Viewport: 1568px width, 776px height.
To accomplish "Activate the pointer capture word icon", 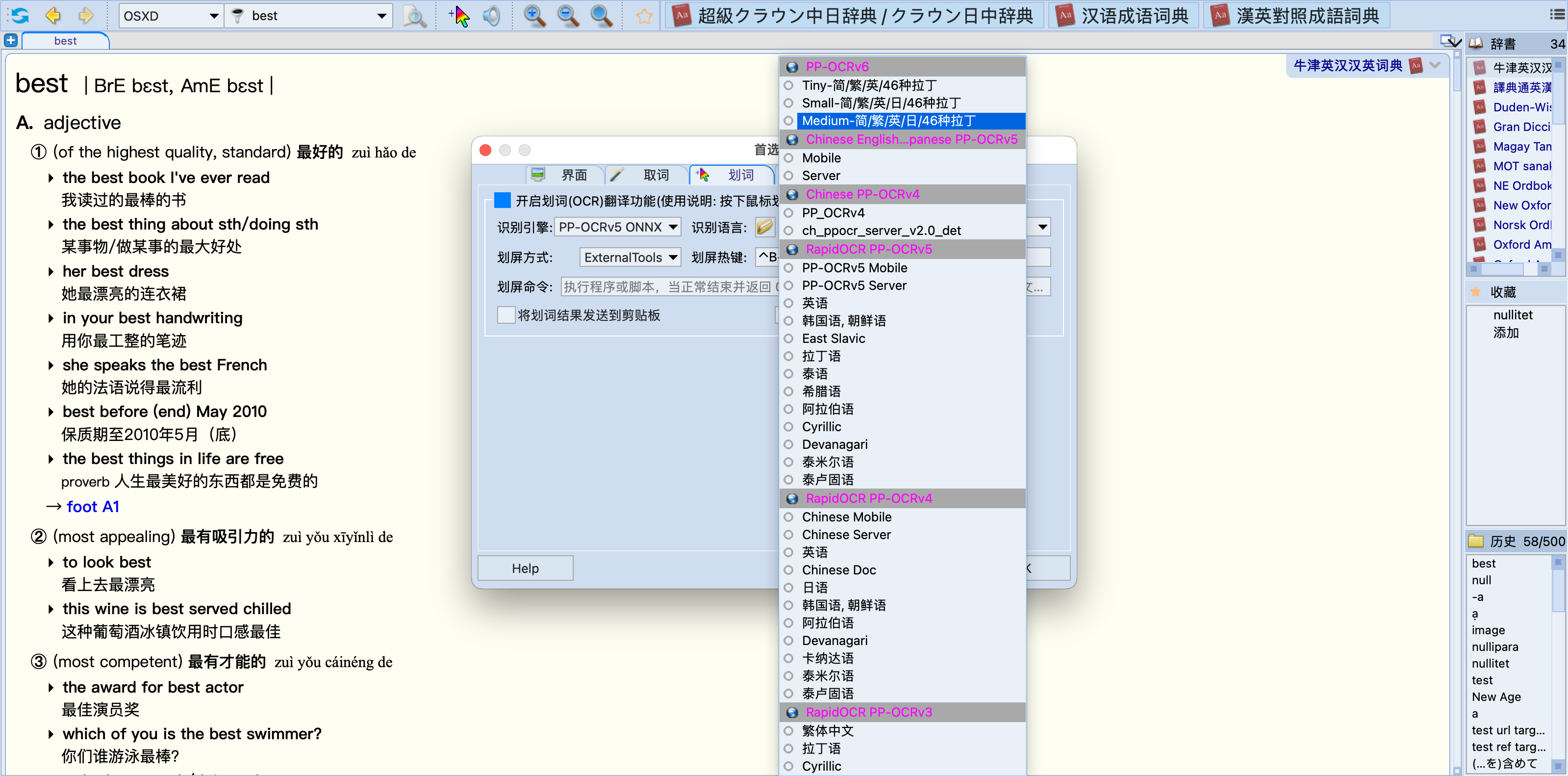I will (459, 16).
